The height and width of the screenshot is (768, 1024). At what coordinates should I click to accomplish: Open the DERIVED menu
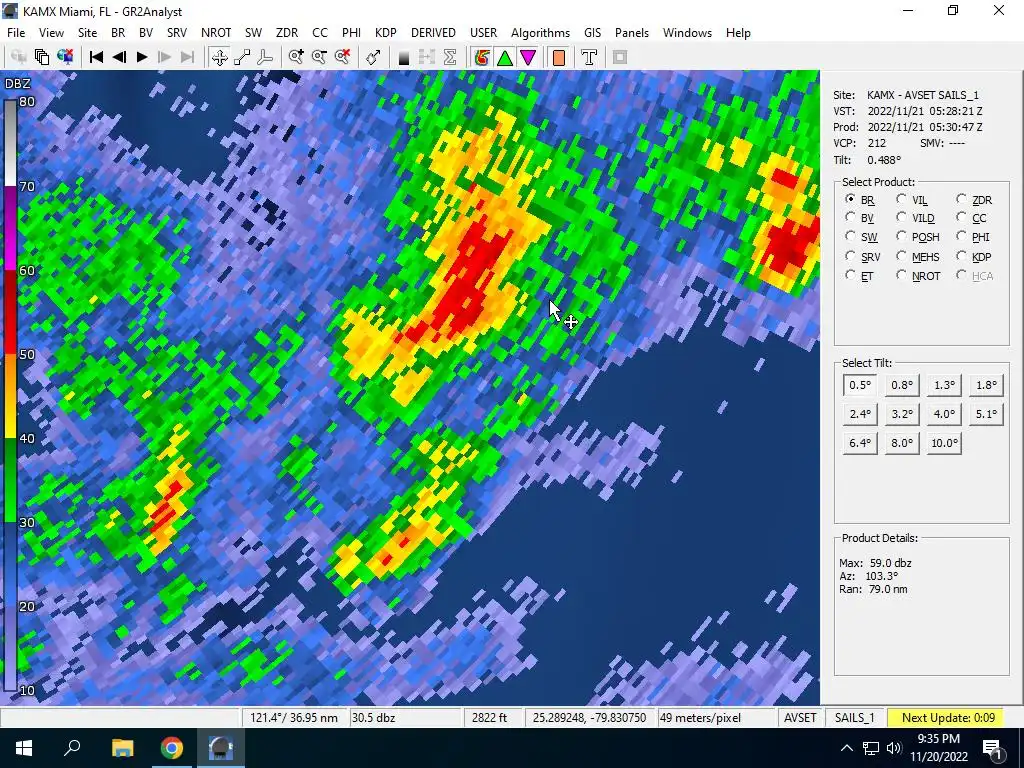(433, 33)
